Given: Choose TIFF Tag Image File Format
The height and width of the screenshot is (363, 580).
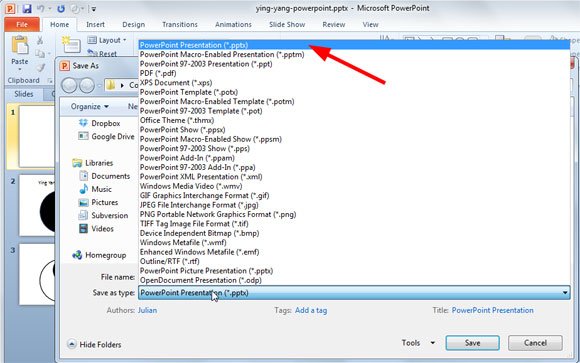Looking at the screenshot, I should 354,224.
